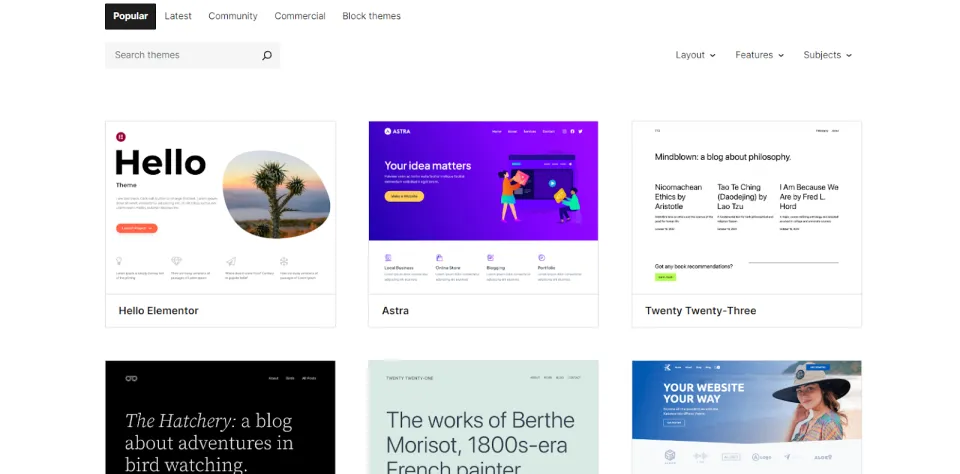This screenshot has width=960, height=474.
Task: Click the diamond icon in Hello preview
Action: coord(176,261)
